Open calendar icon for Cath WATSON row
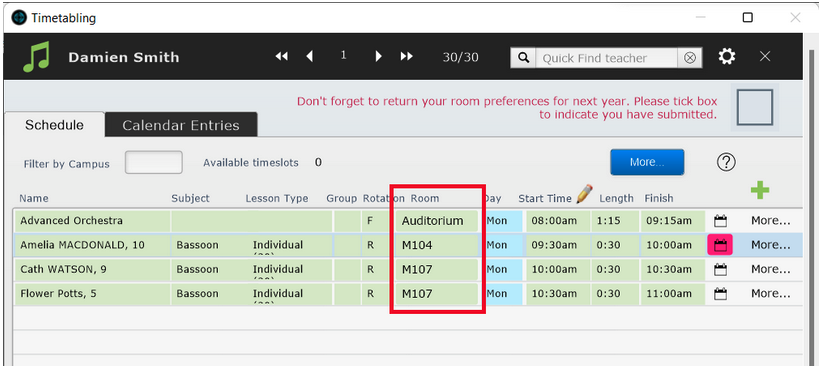823x366 pixels. click(x=721, y=269)
